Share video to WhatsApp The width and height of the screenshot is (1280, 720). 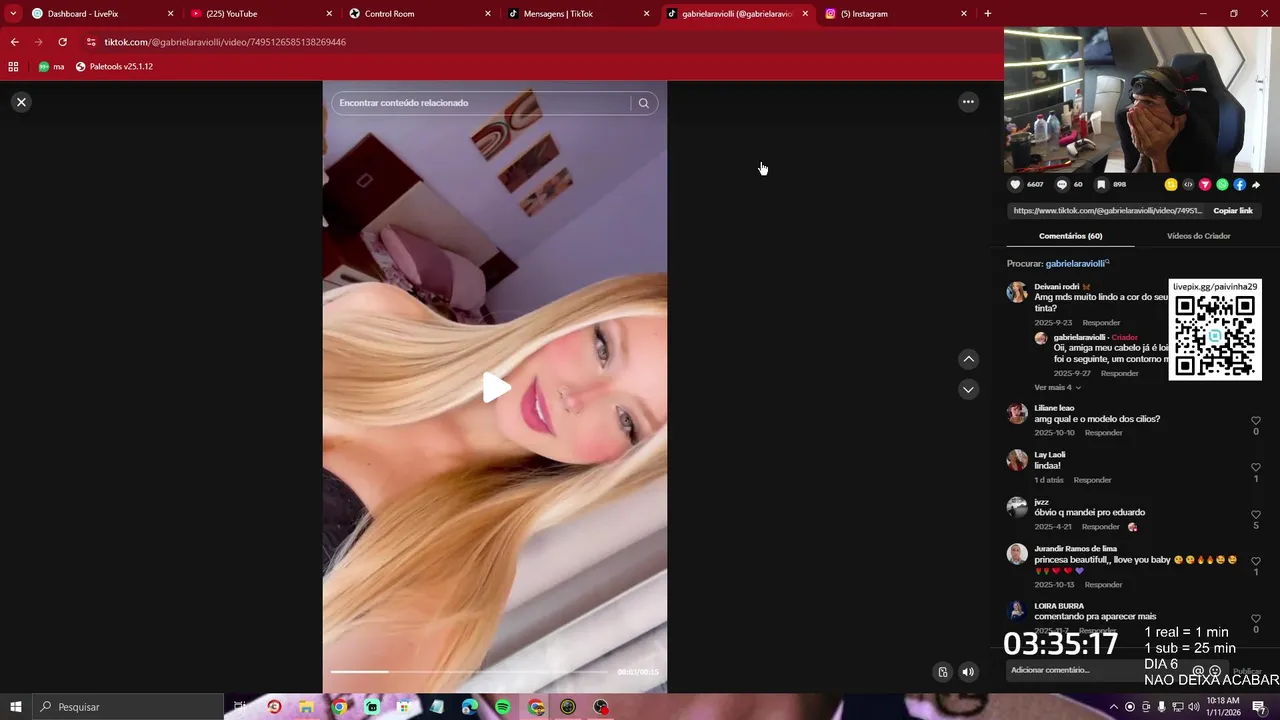(1222, 184)
